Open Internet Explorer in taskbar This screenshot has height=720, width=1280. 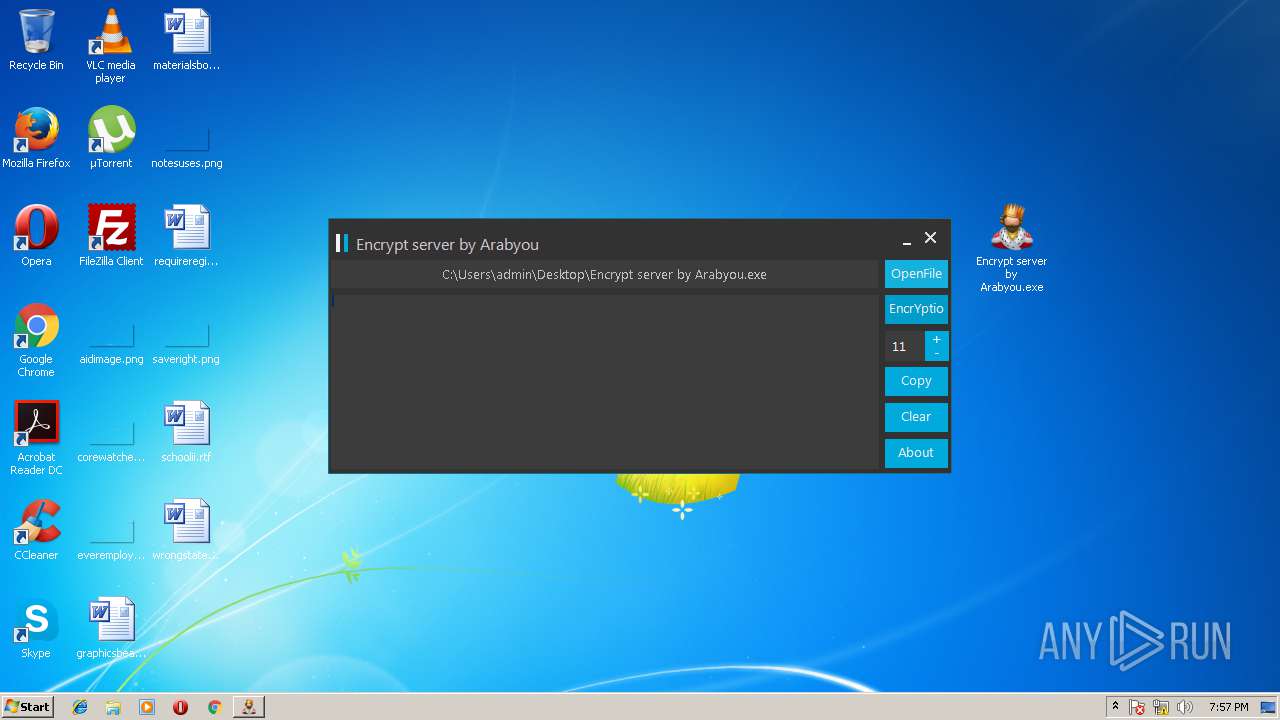(x=80, y=707)
